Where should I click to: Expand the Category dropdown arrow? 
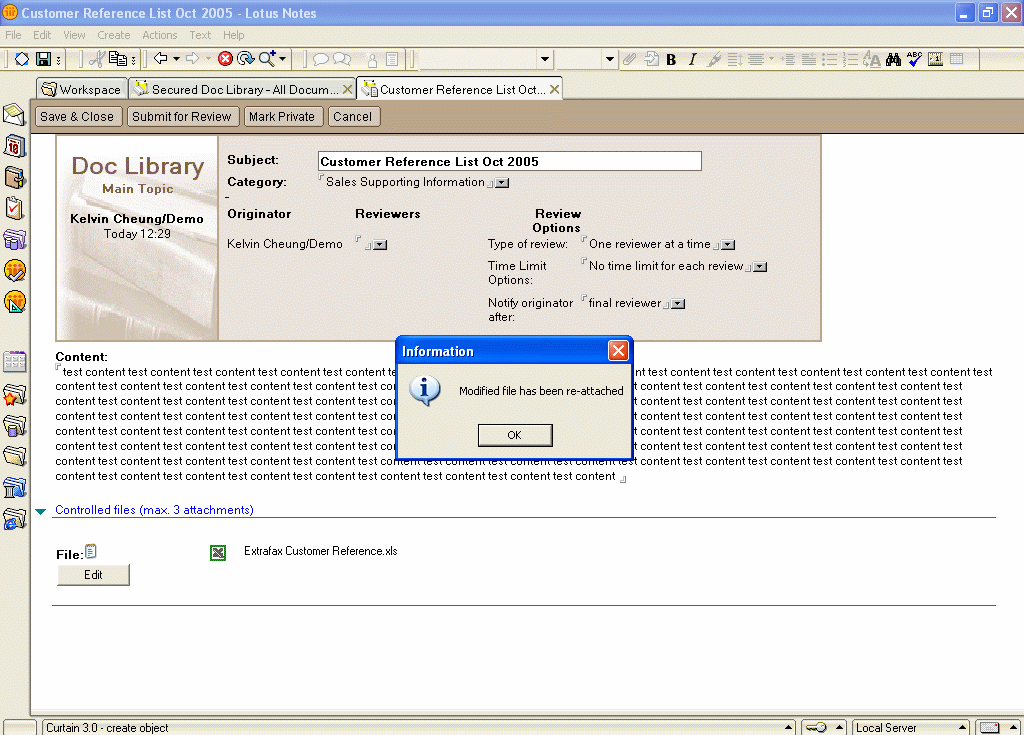point(503,183)
